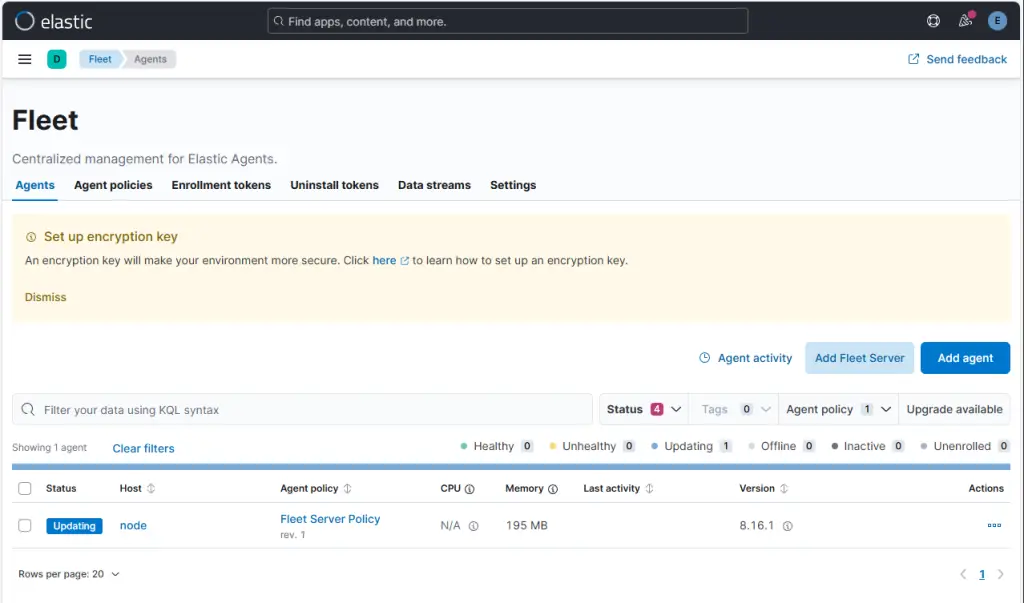Go to page 1 in pagination
Screen dimensions: 1024x603
pyautogui.click(x=982, y=575)
